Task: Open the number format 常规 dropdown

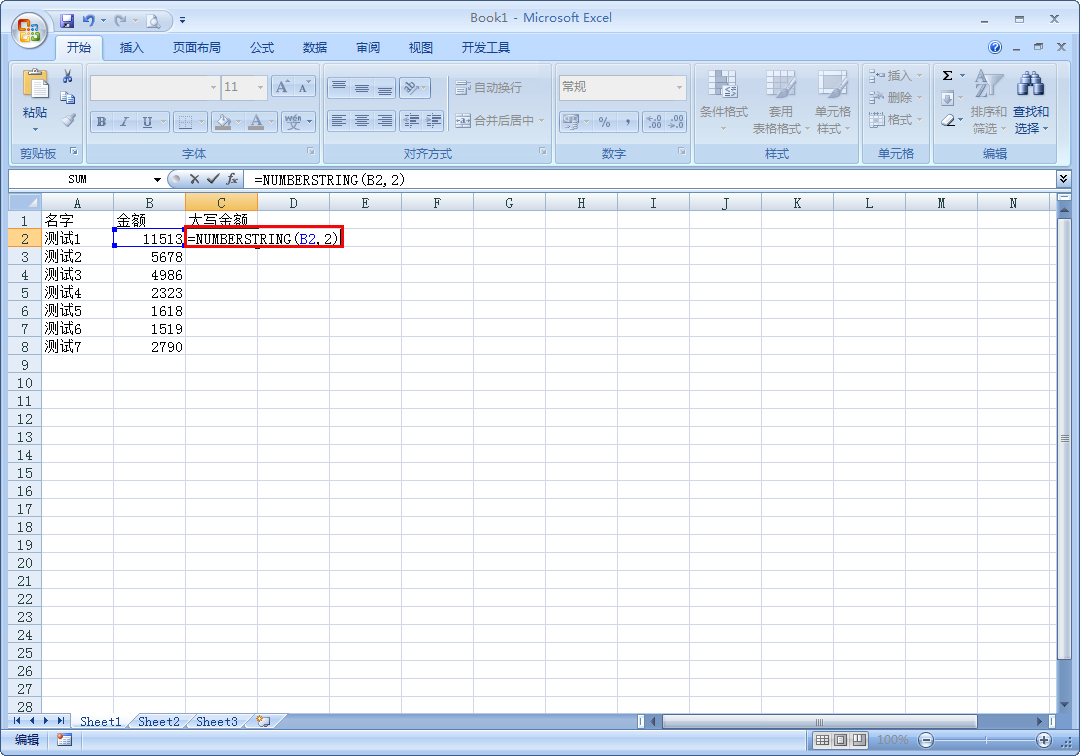Action: point(680,87)
